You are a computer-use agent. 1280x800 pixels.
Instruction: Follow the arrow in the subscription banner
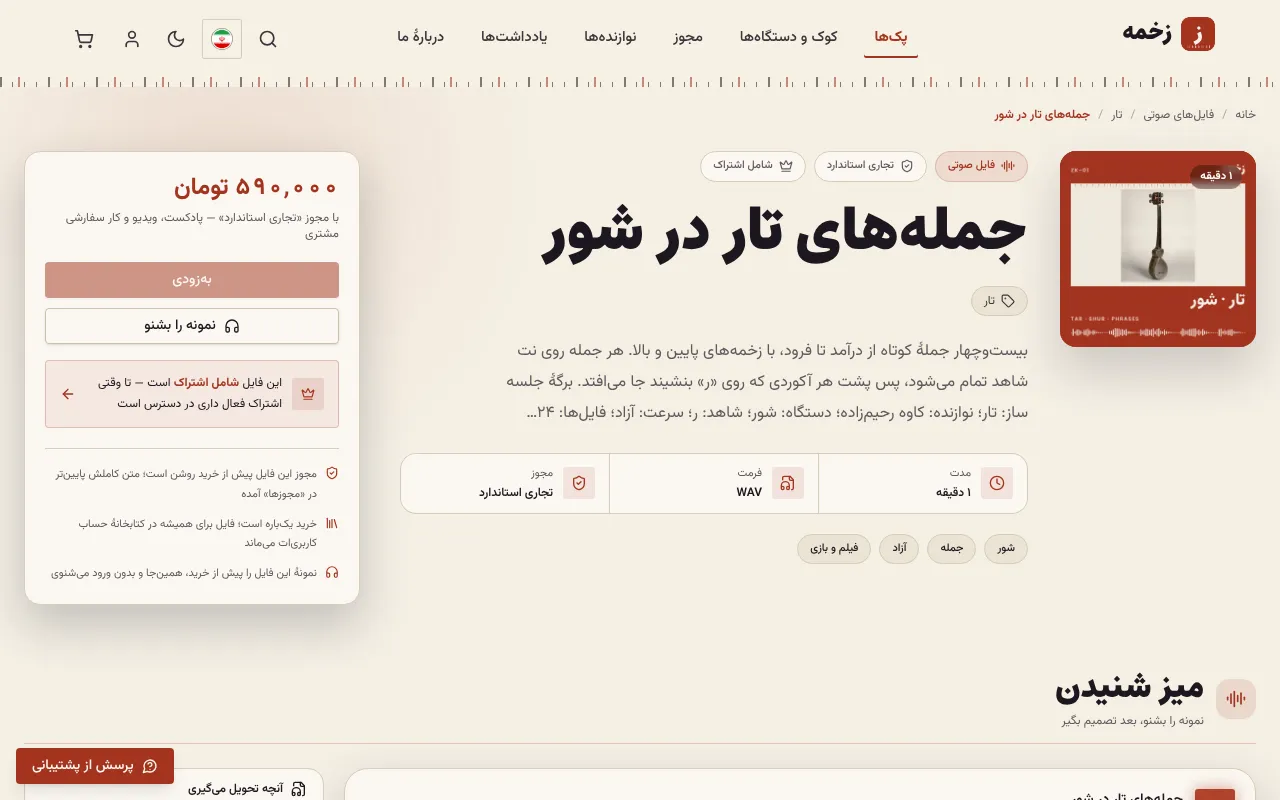[68, 394]
